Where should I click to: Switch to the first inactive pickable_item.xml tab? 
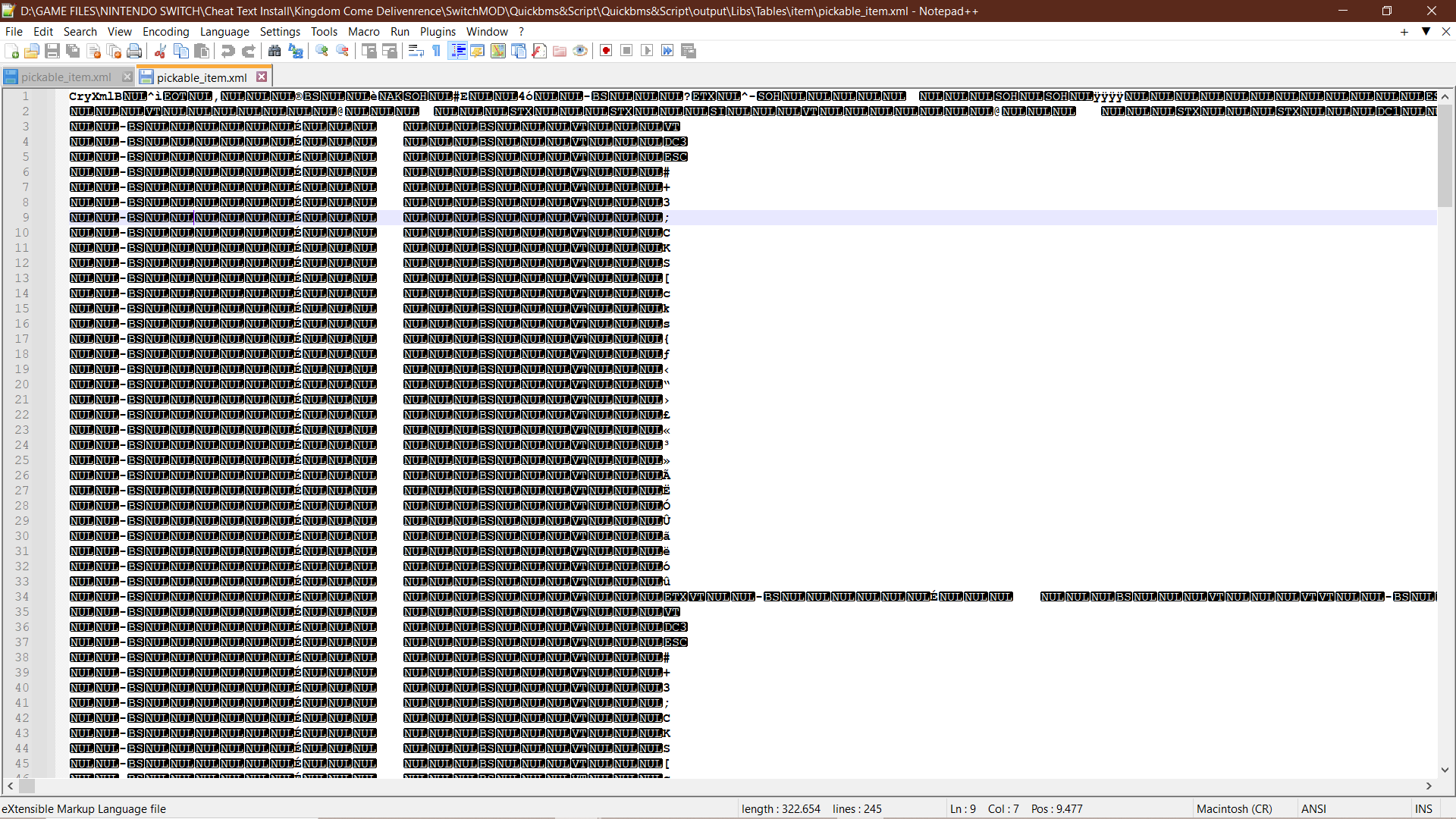click(66, 77)
